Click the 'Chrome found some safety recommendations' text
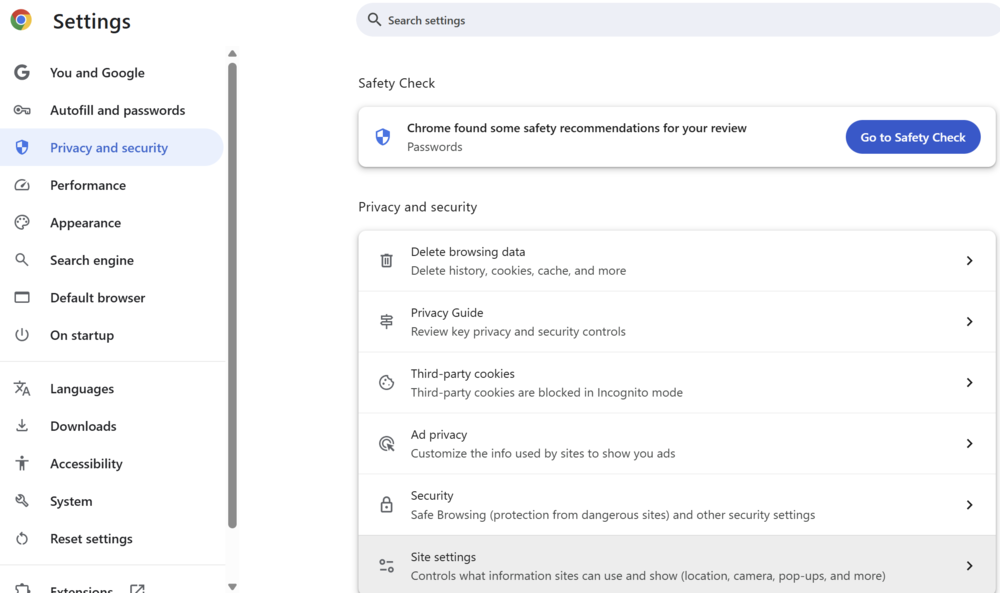The image size is (1000, 593). (x=577, y=128)
